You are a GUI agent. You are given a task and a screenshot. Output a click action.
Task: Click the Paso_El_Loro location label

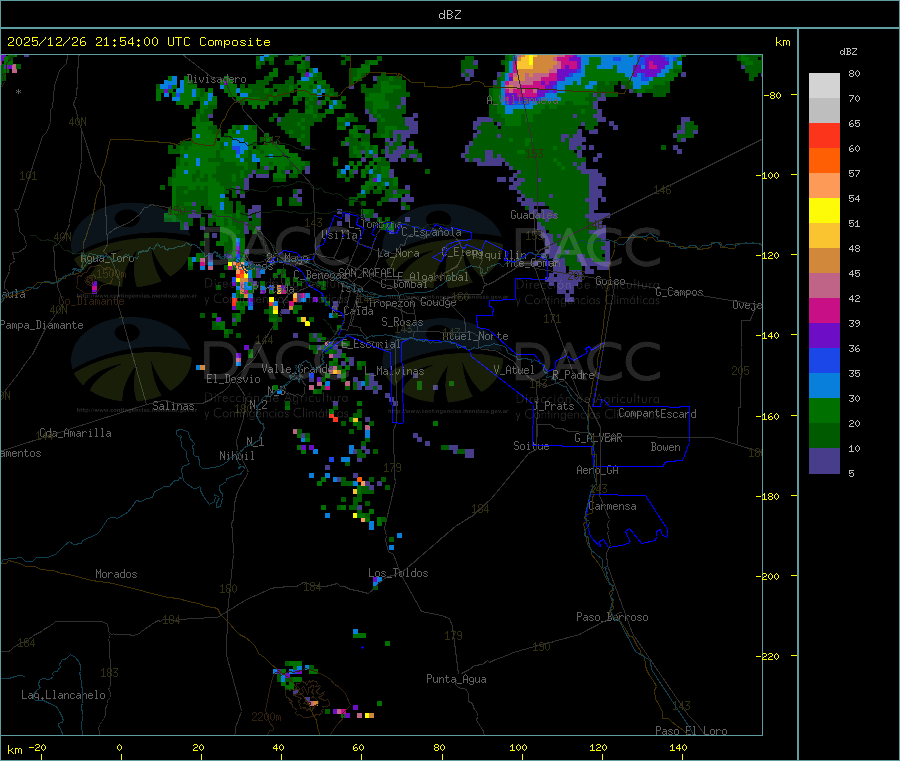pos(691,731)
